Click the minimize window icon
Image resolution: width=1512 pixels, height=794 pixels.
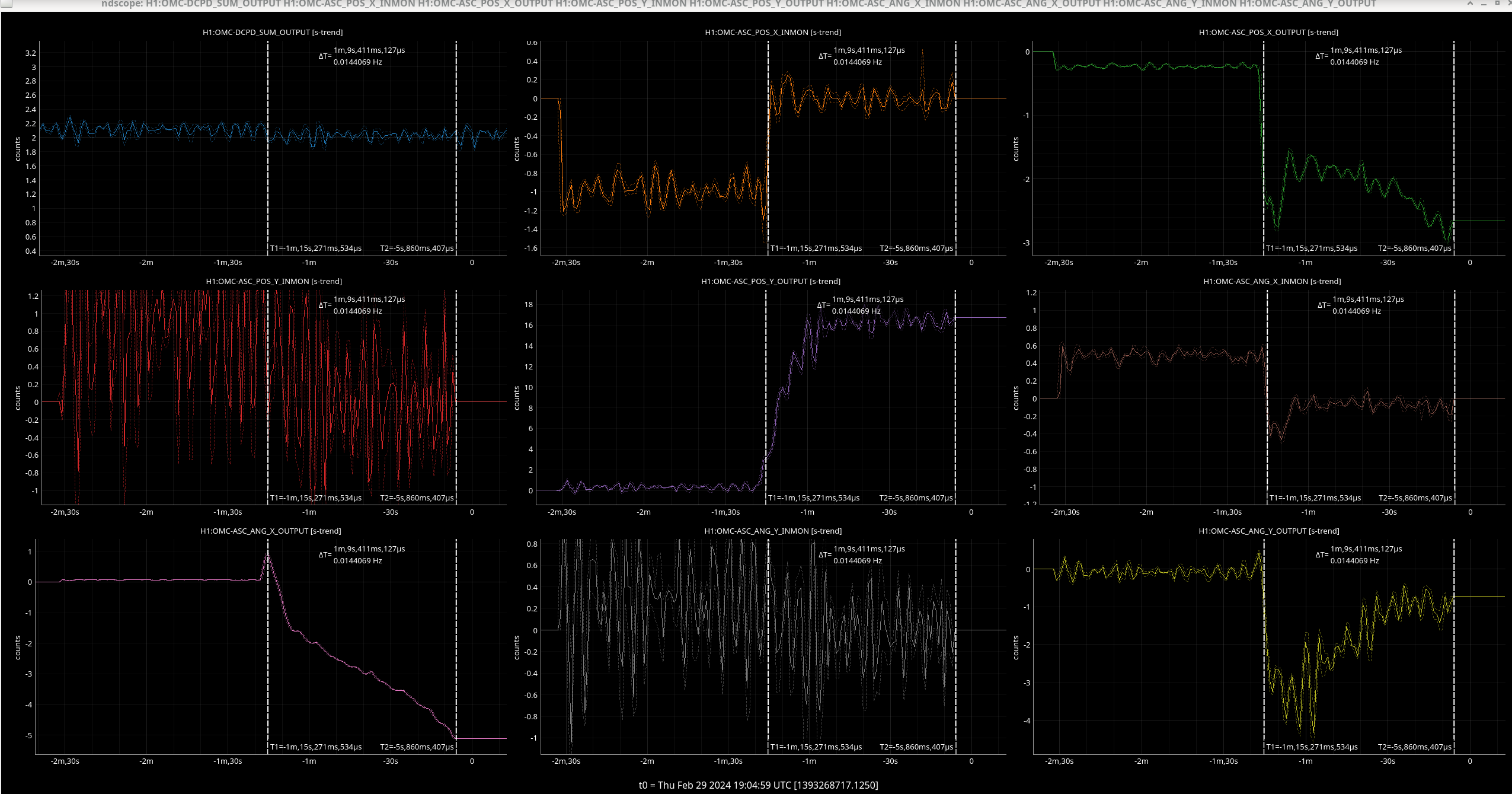(1484, 4)
